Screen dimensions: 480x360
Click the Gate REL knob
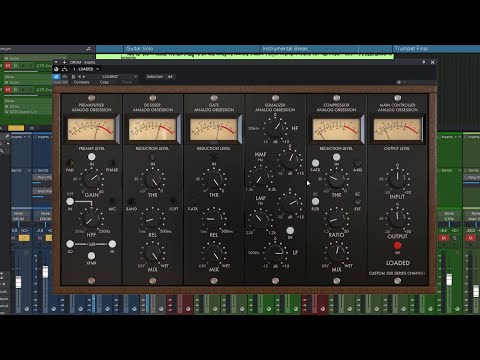214,219
